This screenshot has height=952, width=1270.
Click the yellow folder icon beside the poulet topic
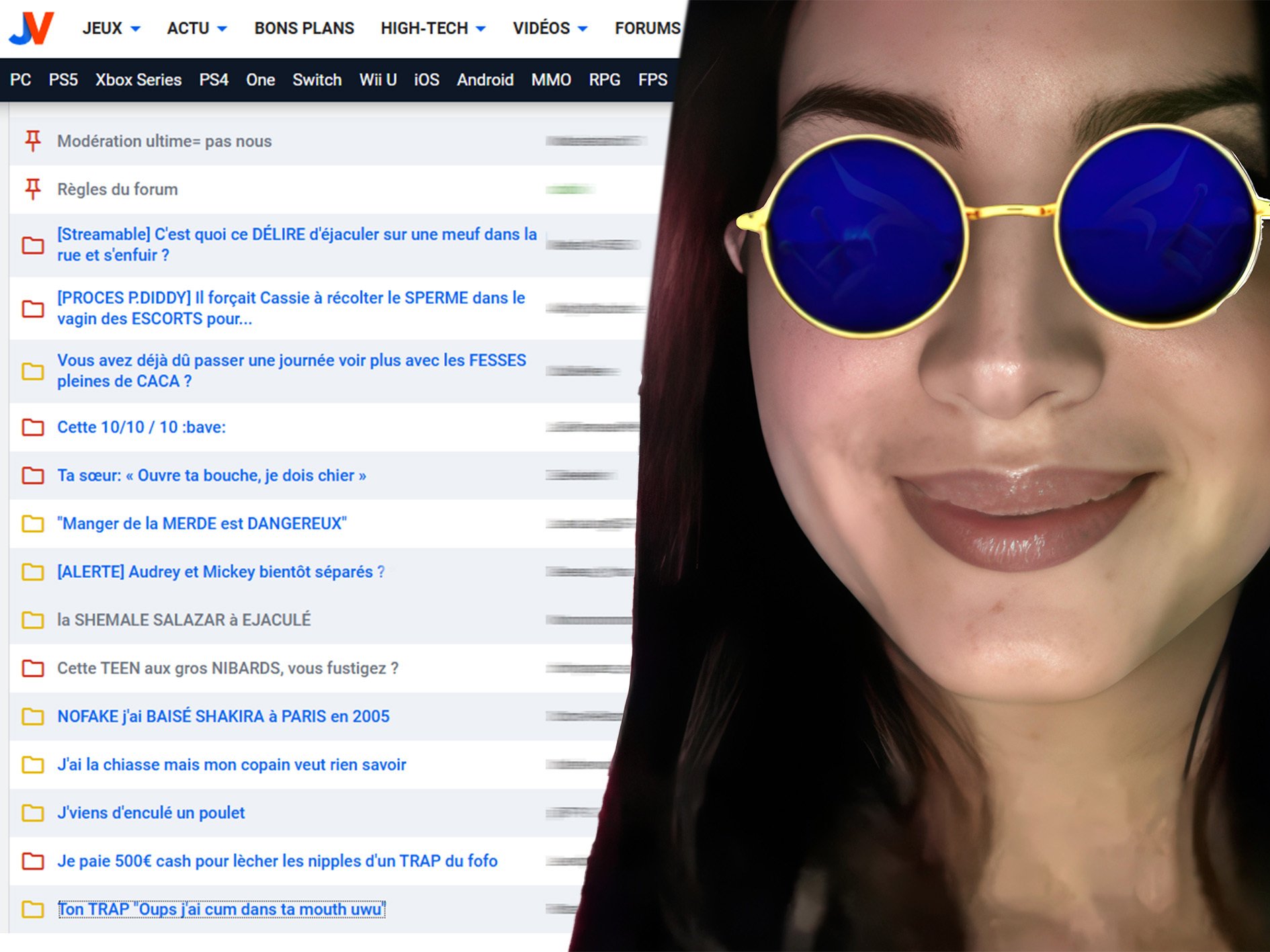32,812
